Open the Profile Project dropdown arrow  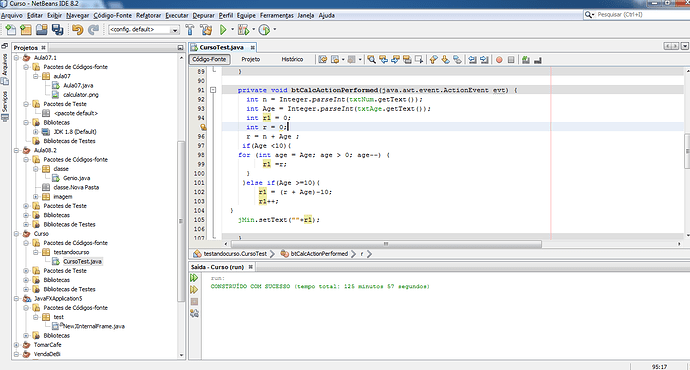pos(275,29)
